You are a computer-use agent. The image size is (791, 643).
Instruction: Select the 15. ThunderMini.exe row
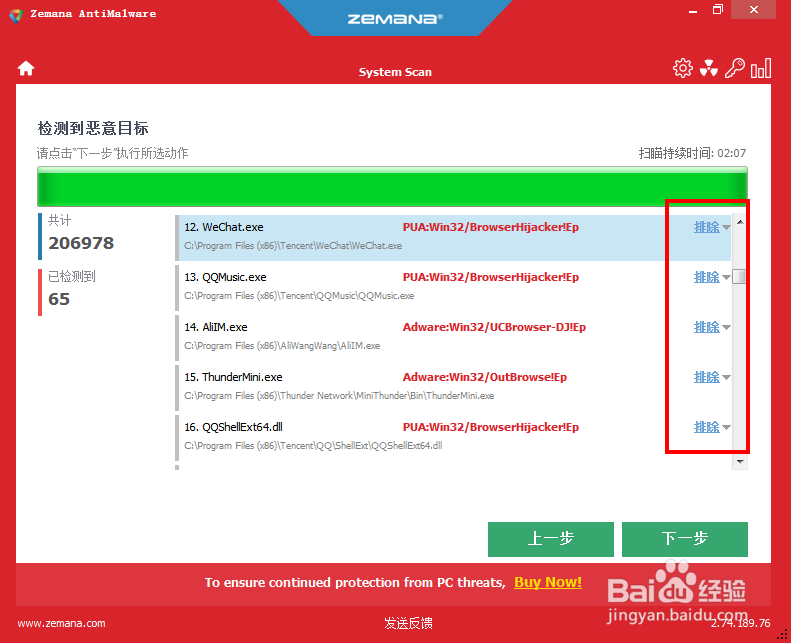pos(453,387)
